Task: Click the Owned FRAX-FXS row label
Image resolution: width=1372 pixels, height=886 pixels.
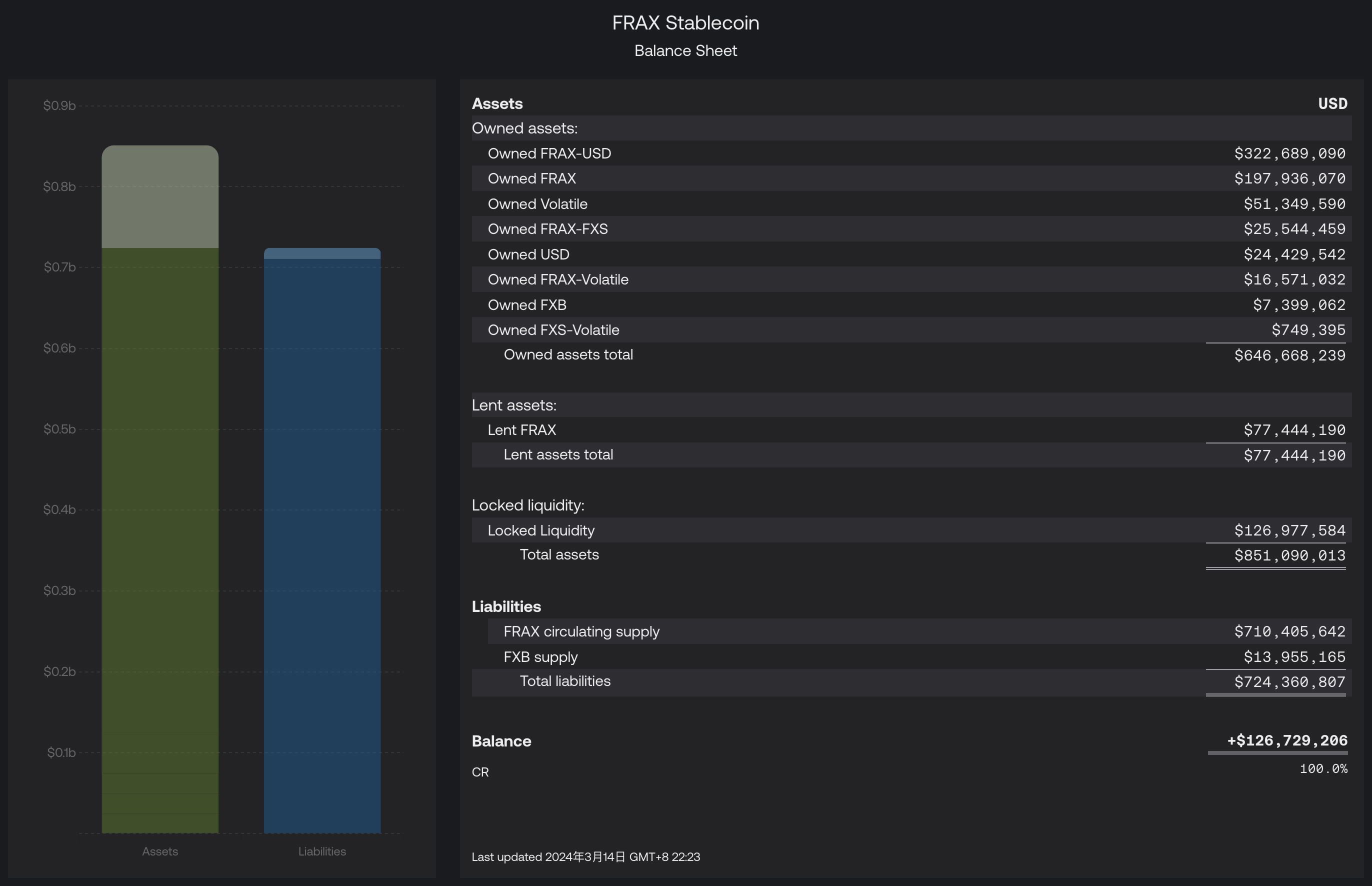Action: coord(547,229)
